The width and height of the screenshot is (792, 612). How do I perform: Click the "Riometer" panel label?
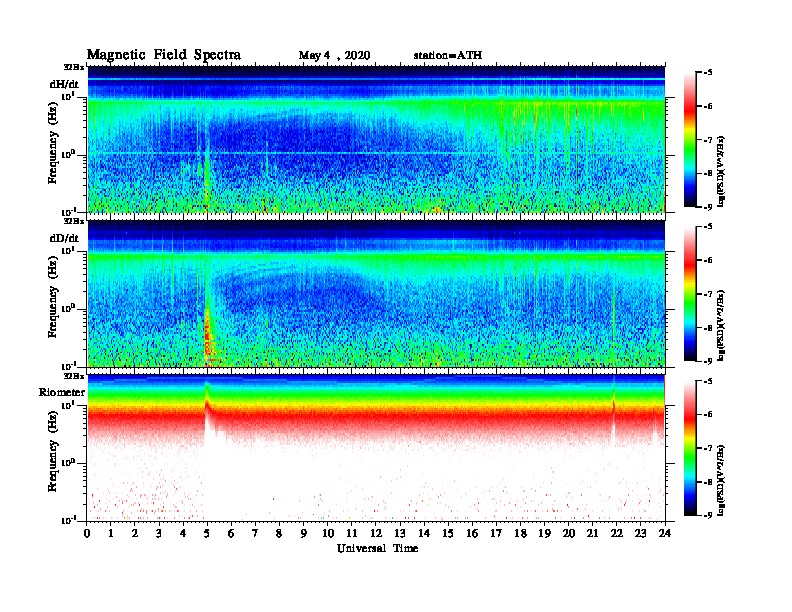62,392
